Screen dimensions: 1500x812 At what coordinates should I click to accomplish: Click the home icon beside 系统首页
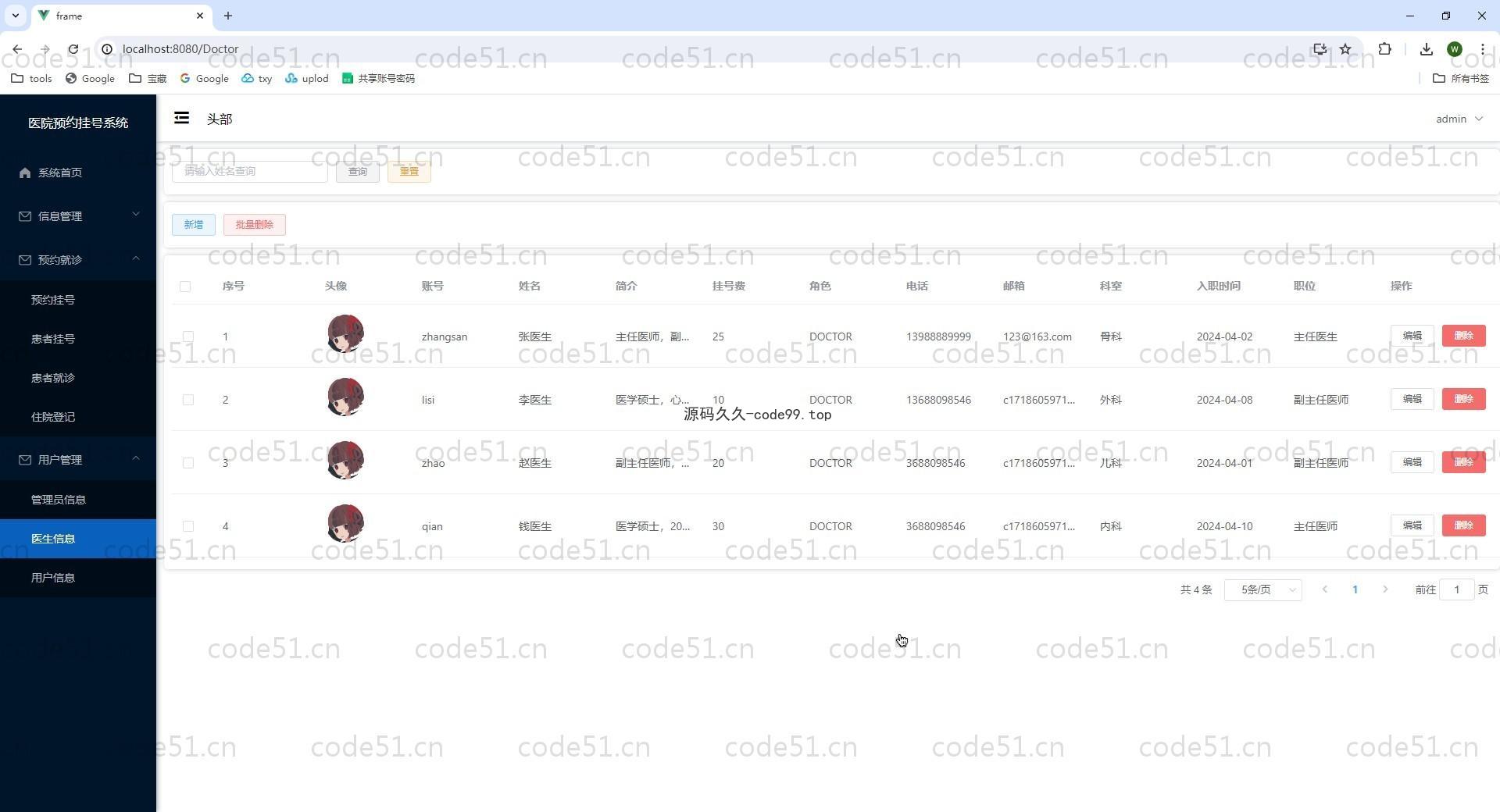tap(25, 173)
